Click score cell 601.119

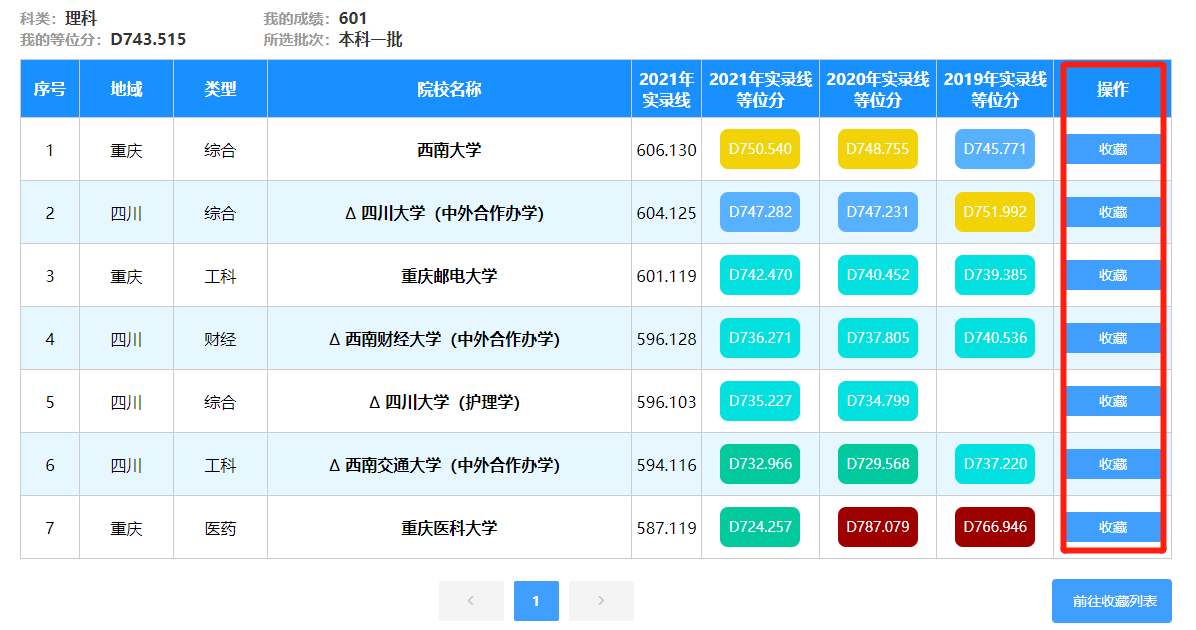coord(667,276)
